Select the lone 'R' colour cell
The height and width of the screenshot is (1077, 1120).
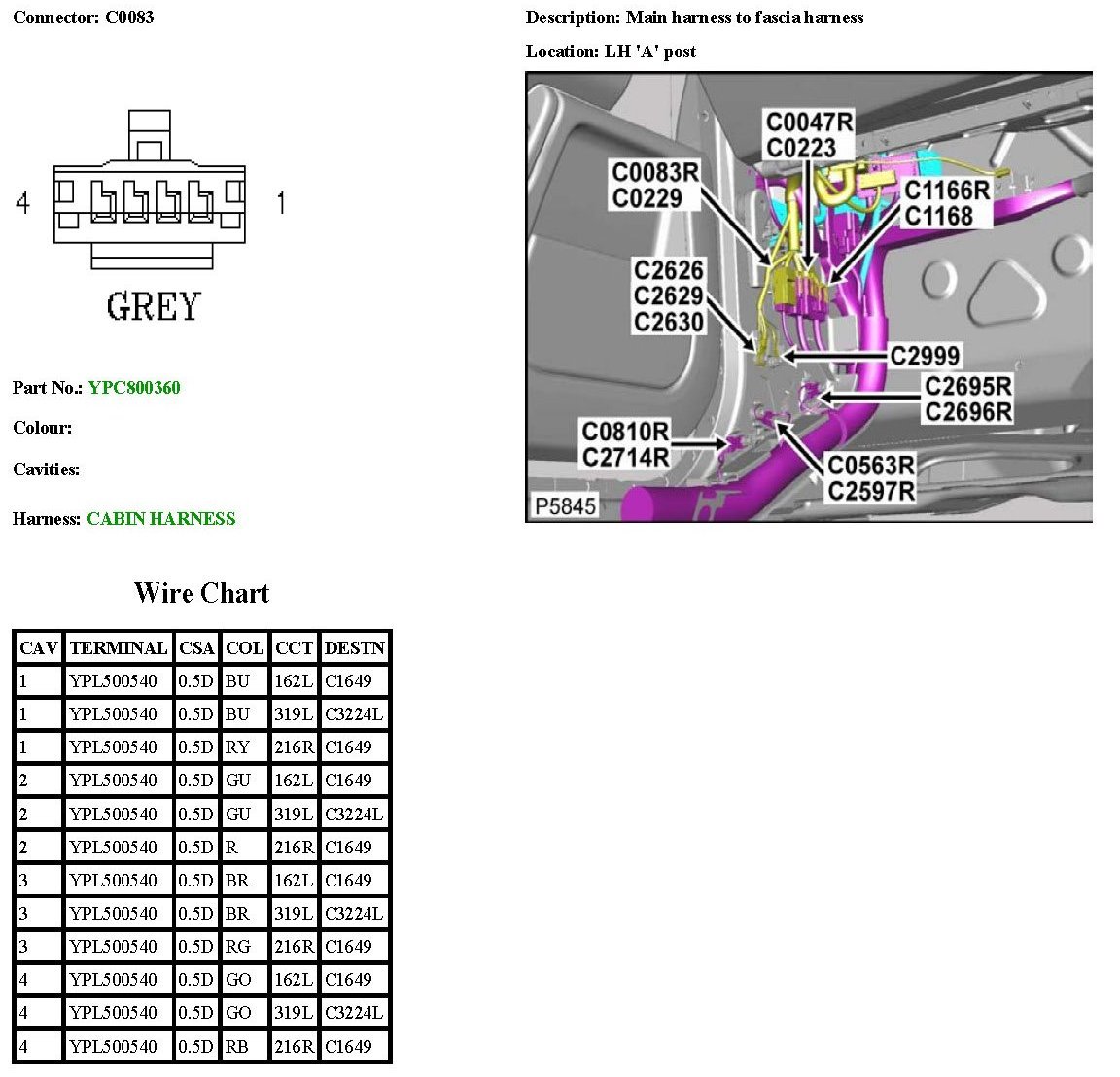coord(244,847)
